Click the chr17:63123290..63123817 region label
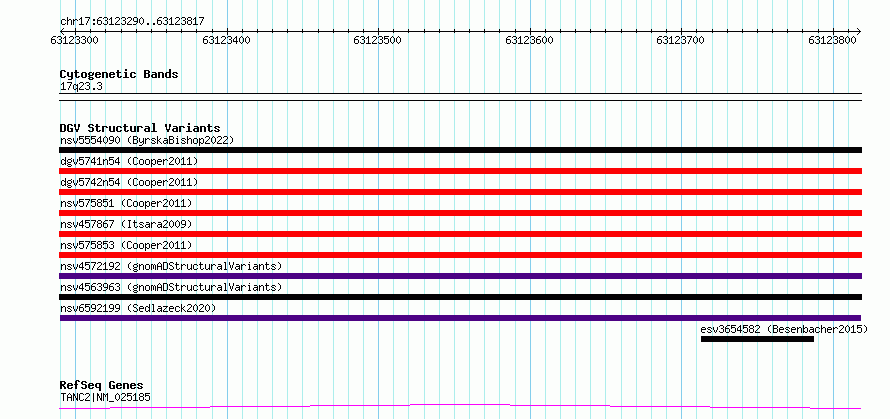890x419 pixels. click(132, 22)
